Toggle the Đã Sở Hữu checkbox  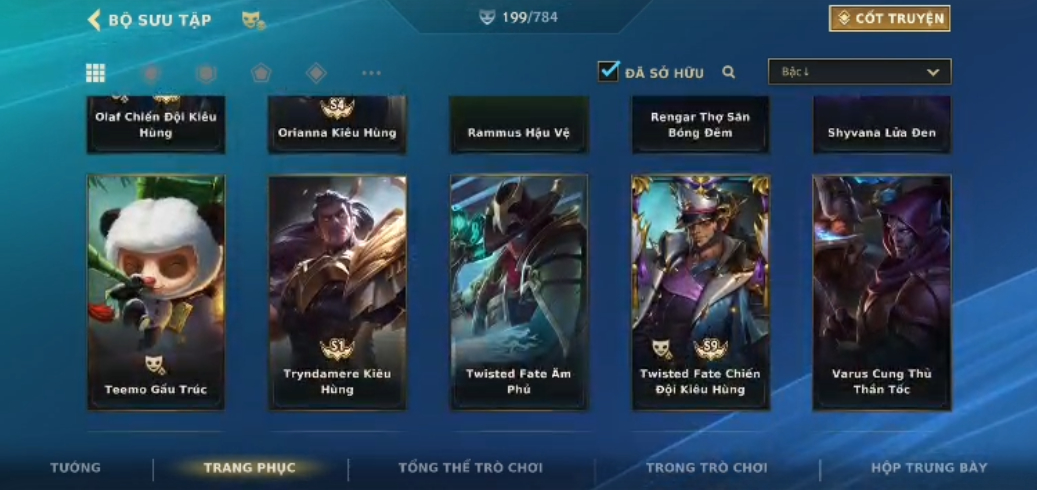[x=608, y=71]
